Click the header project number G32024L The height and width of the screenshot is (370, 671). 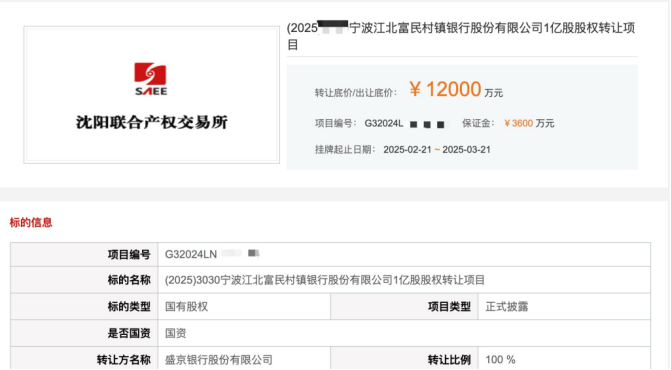[x=384, y=124]
